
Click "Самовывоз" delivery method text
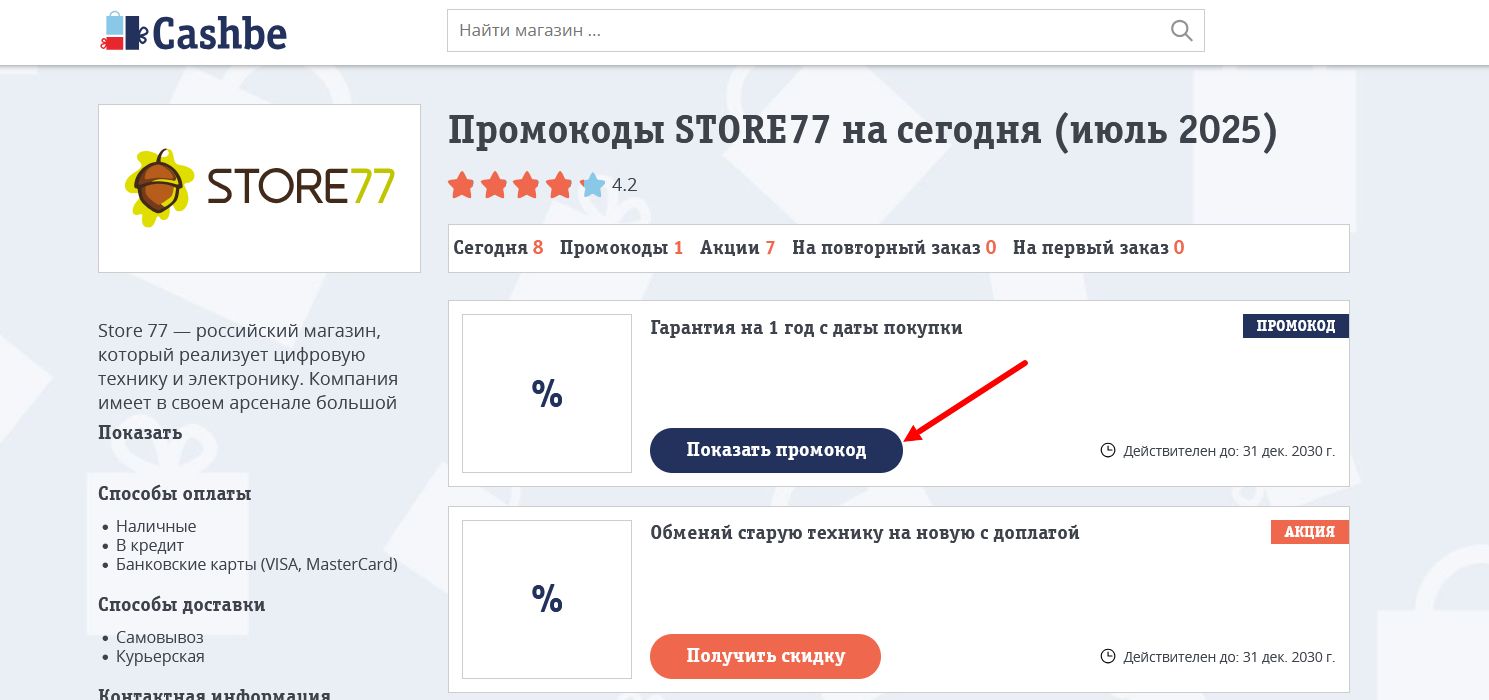point(160,637)
